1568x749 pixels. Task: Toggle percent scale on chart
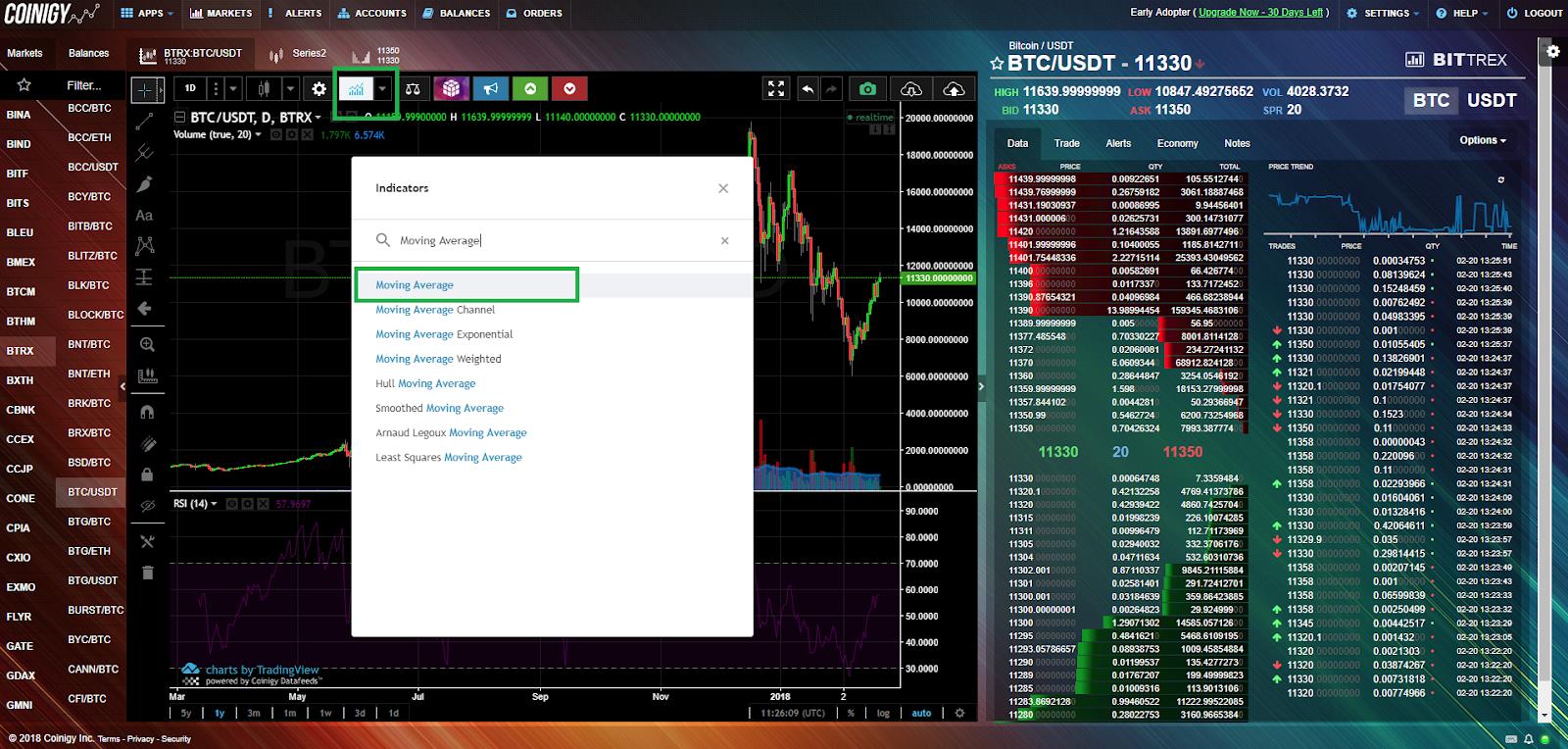[851, 713]
